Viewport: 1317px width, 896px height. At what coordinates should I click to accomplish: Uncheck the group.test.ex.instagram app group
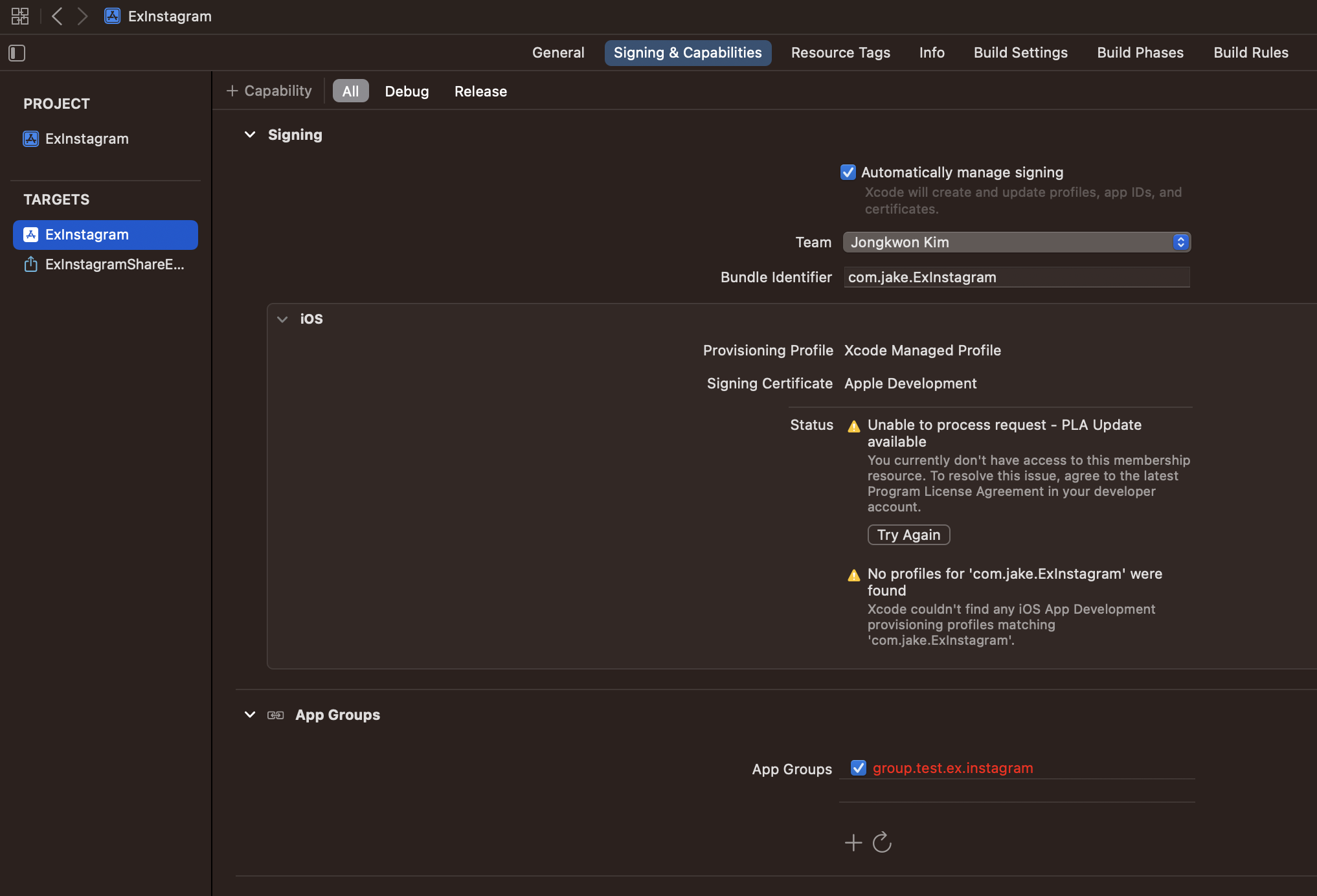pos(859,768)
